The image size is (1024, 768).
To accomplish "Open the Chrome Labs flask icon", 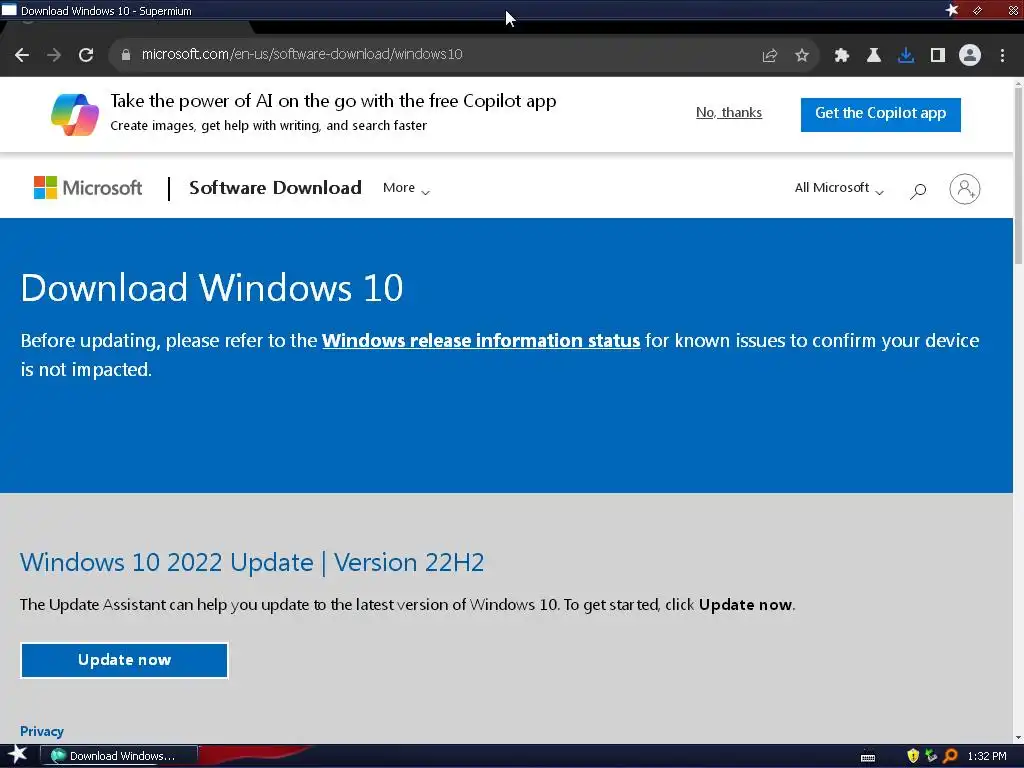I will click(874, 56).
